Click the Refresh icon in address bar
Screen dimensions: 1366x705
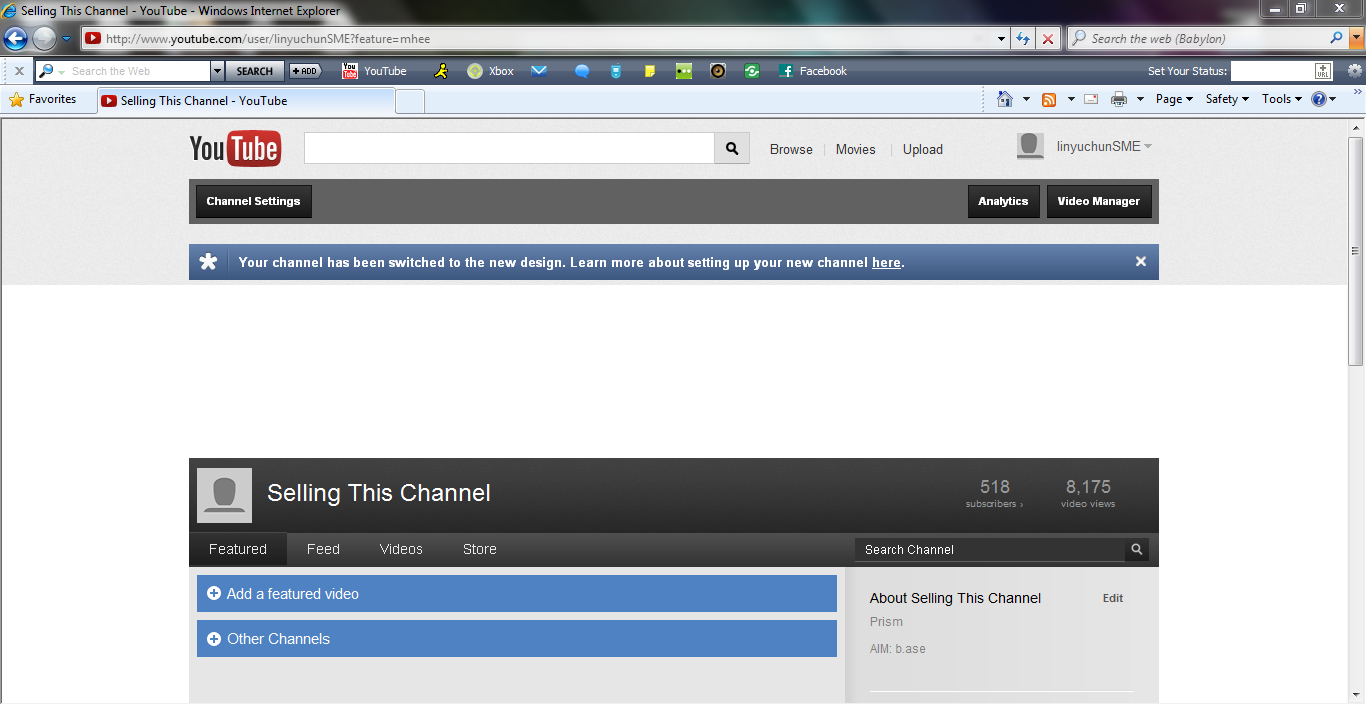[1023, 39]
